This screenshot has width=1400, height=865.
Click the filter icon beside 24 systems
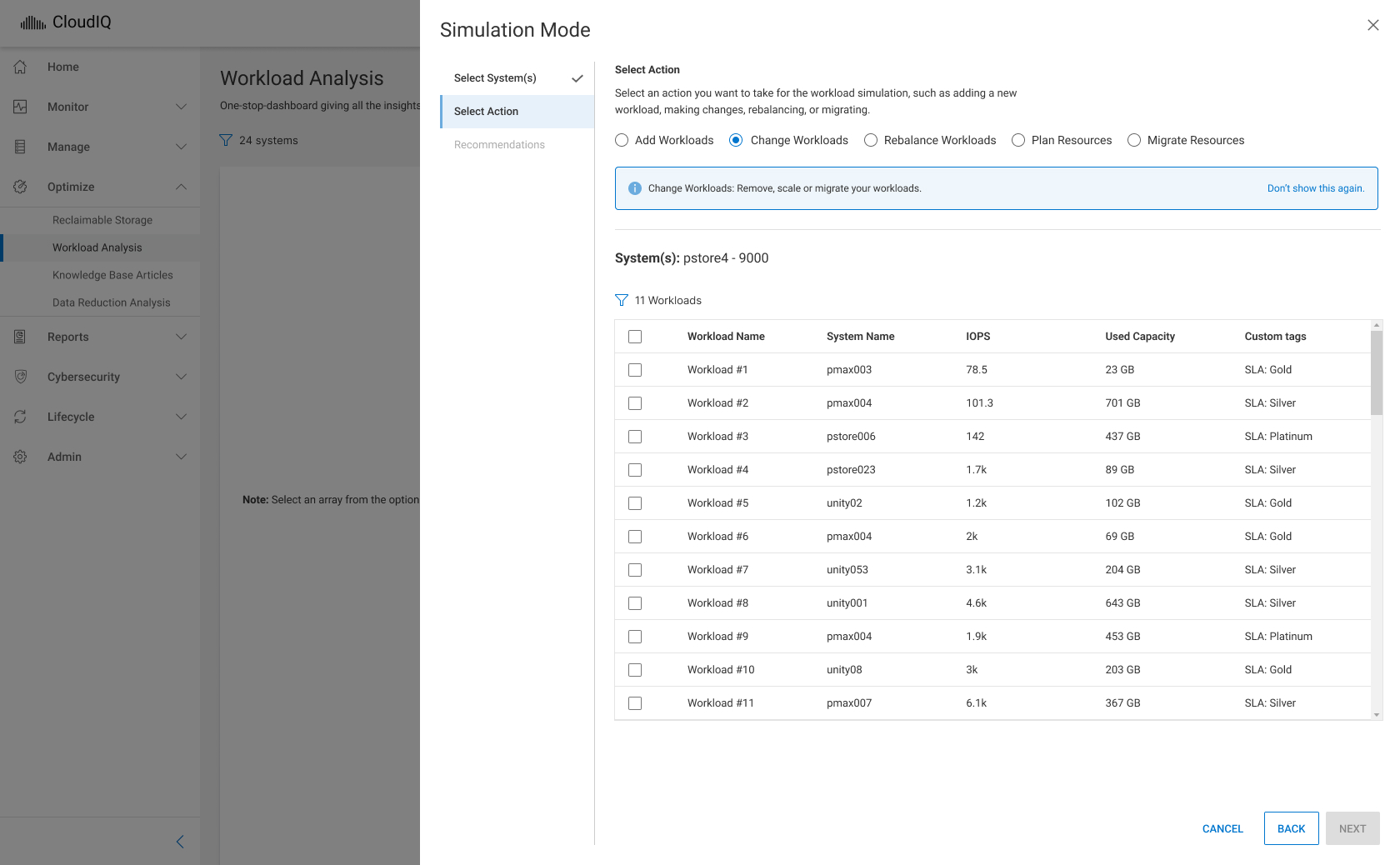(226, 140)
